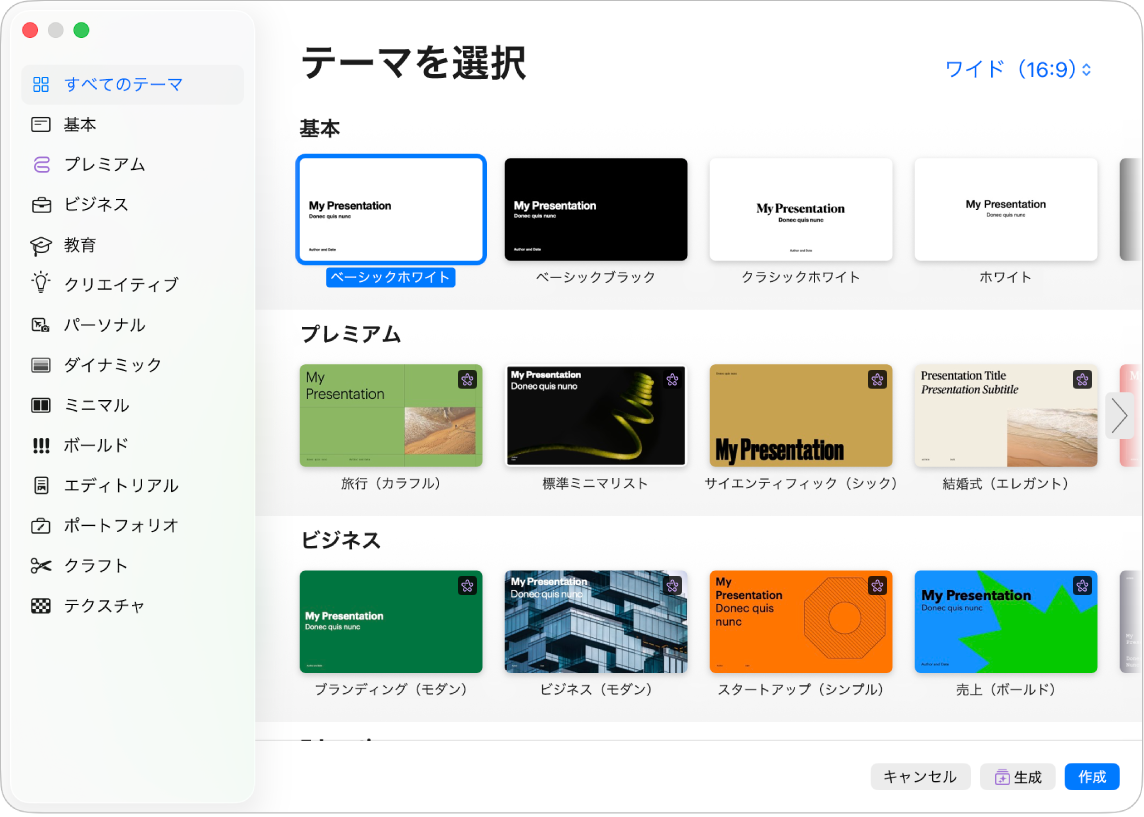Open テクスチャ category in the sidebar
1144x817 pixels.
[x=41, y=605]
